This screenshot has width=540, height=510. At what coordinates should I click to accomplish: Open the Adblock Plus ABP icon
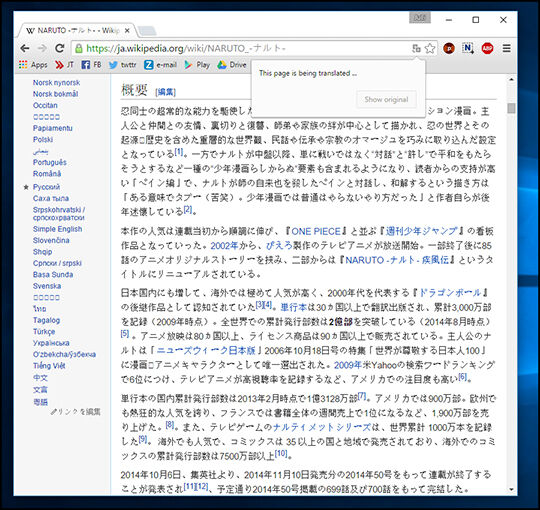pyautogui.click(x=487, y=48)
